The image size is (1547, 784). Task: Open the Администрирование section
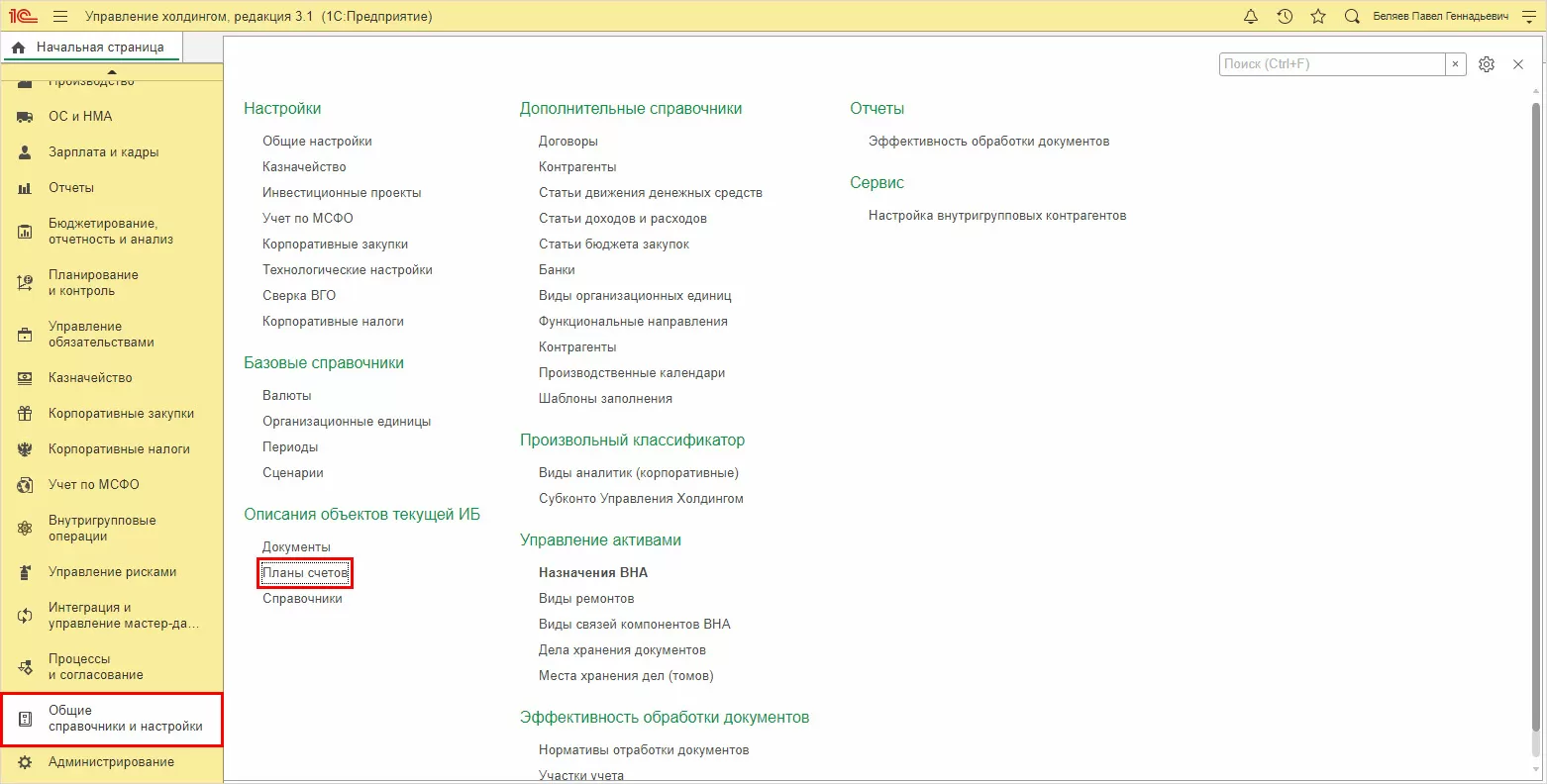click(x=112, y=762)
